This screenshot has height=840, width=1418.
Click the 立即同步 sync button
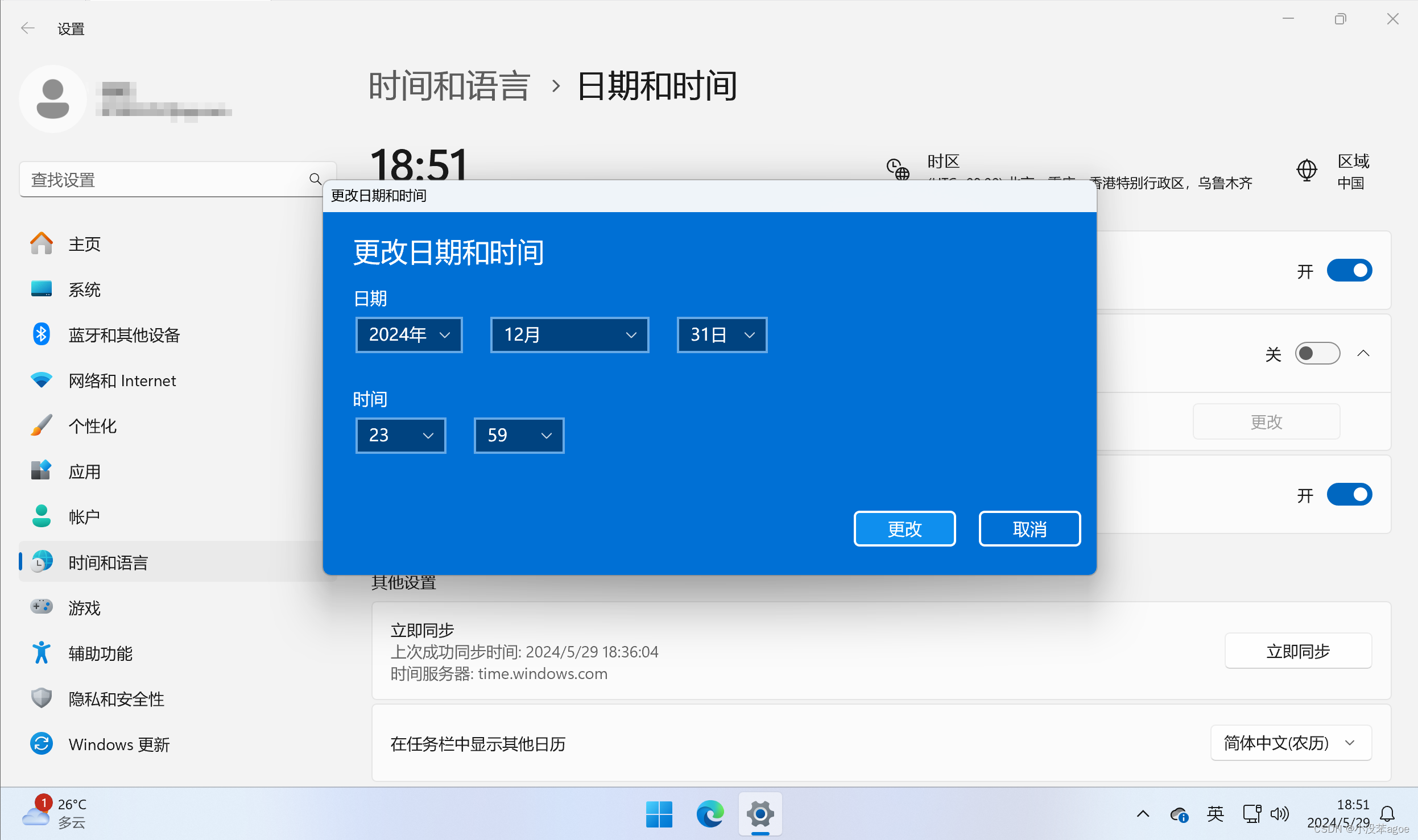tap(1297, 651)
